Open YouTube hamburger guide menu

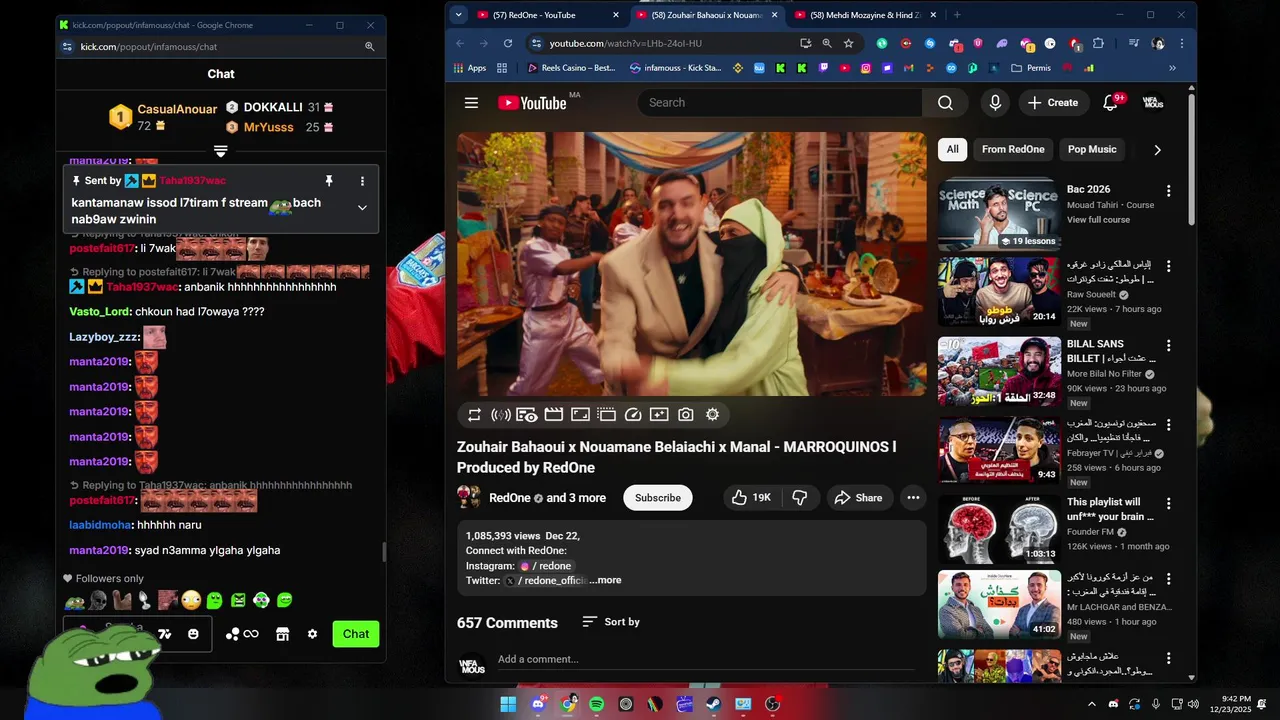(471, 103)
